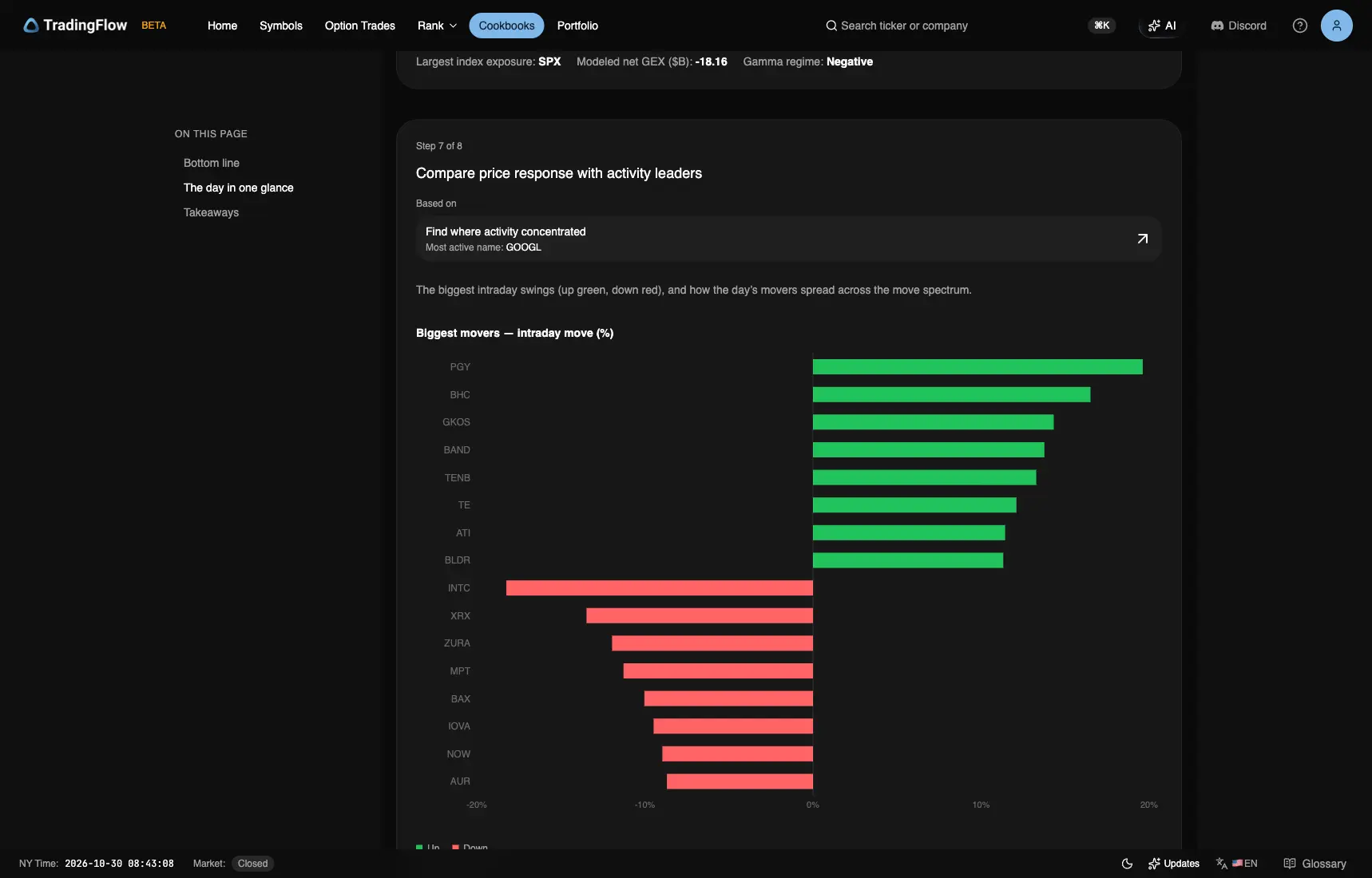The image size is (1372, 878).
Task: Jump to Bottom line section
Action: pyautogui.click(x=212, y=163)
